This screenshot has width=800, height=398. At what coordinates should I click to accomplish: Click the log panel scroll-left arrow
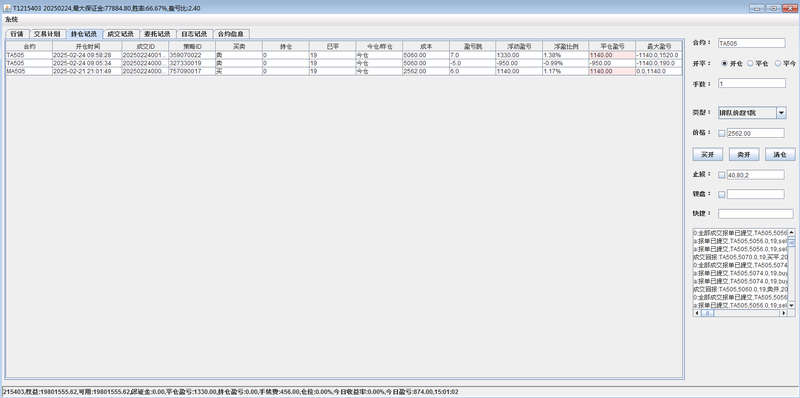696,313
